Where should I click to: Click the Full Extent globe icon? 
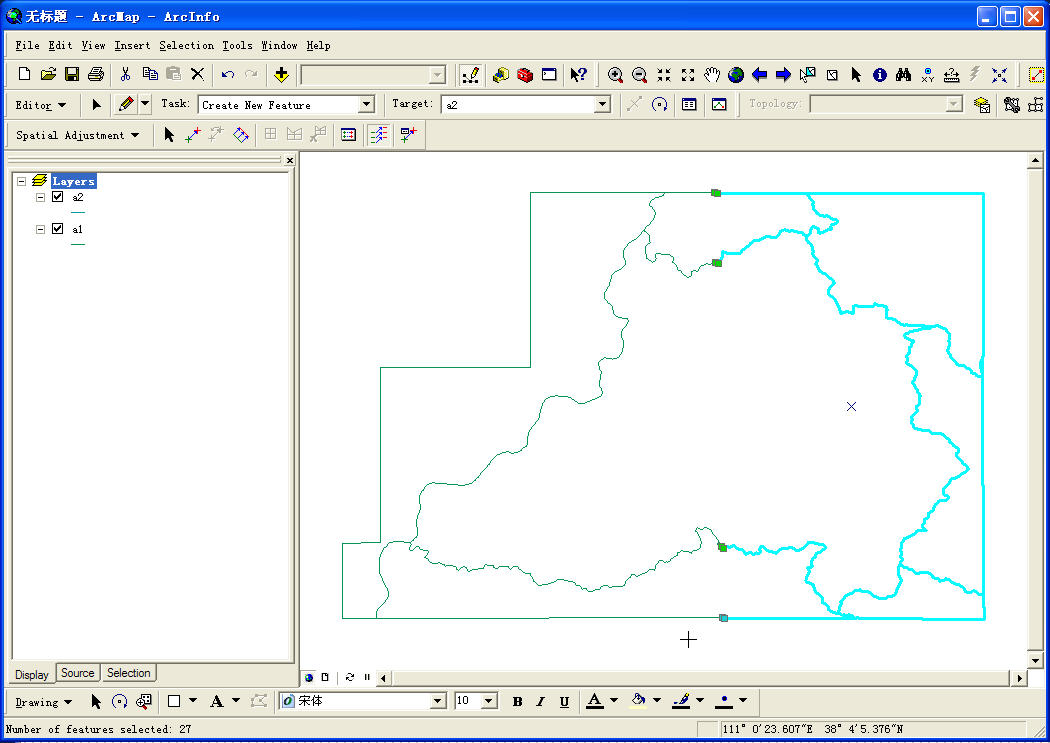point(736,75)
